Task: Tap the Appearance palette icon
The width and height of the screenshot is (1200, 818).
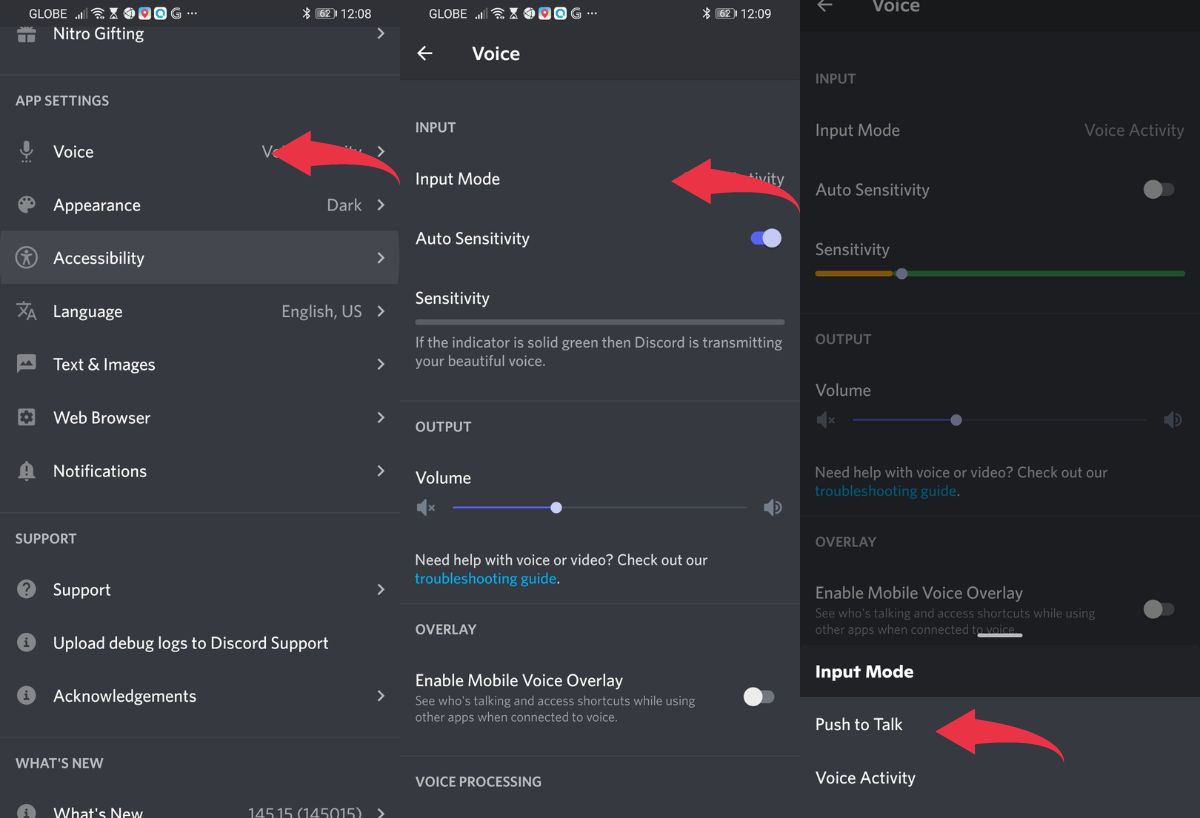Action: pyautogui.click(x=27, y=205)
